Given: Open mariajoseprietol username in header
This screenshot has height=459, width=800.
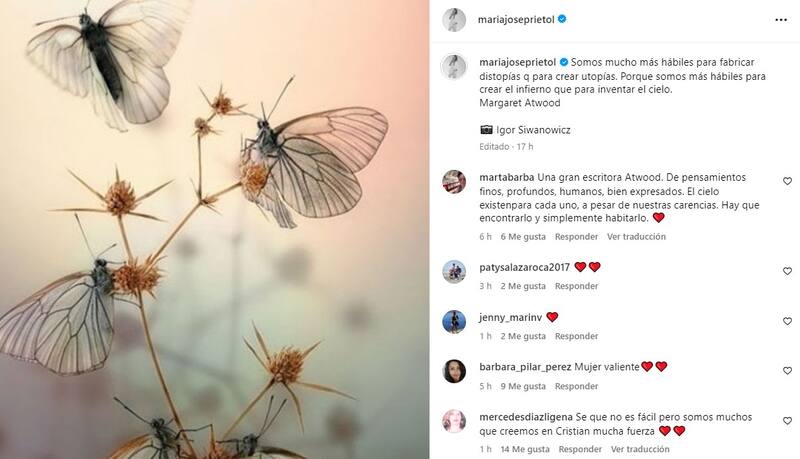Looking at the screenshot, I should [516, 20].
